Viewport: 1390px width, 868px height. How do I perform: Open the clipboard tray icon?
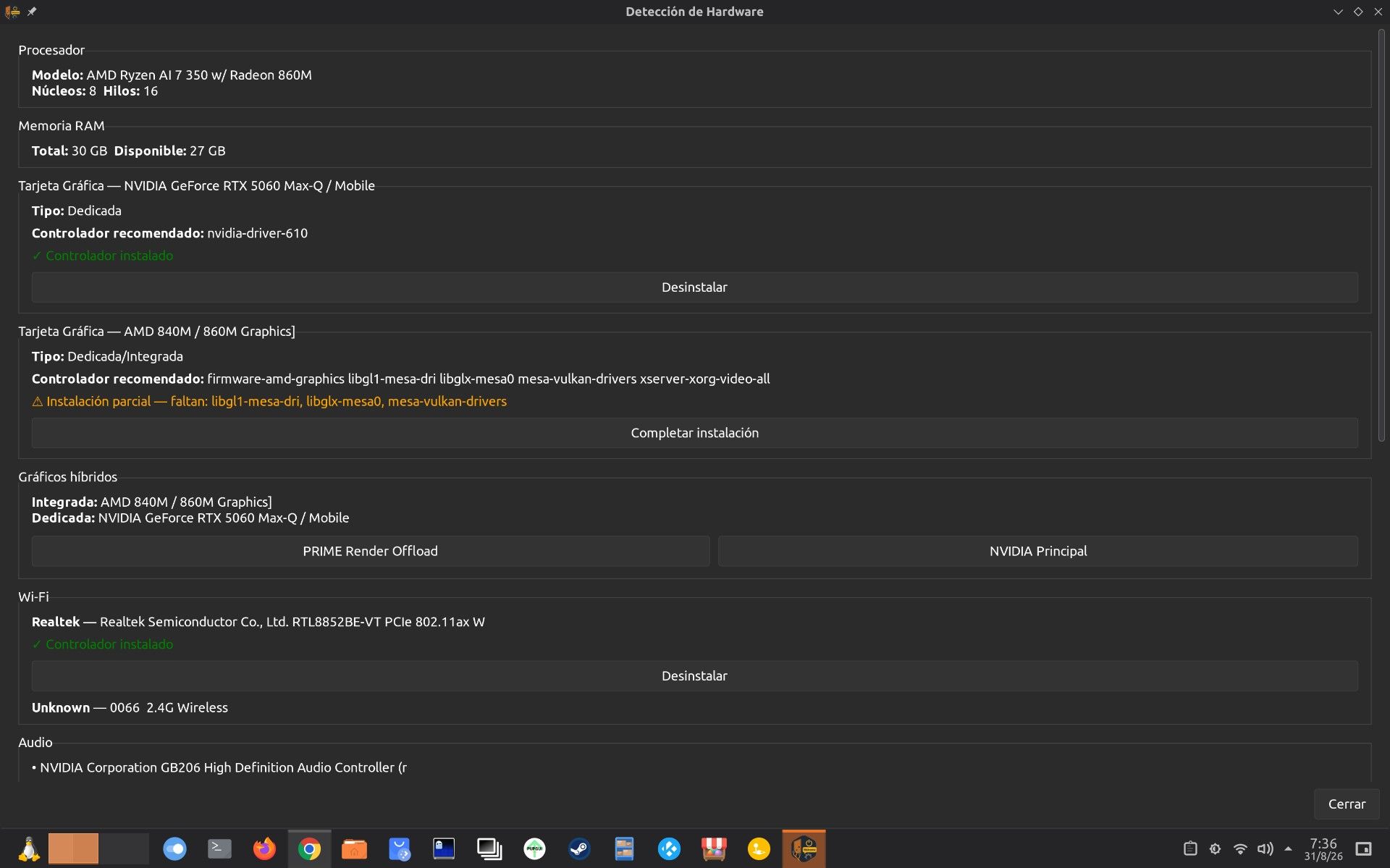(x=1190, y=848)
